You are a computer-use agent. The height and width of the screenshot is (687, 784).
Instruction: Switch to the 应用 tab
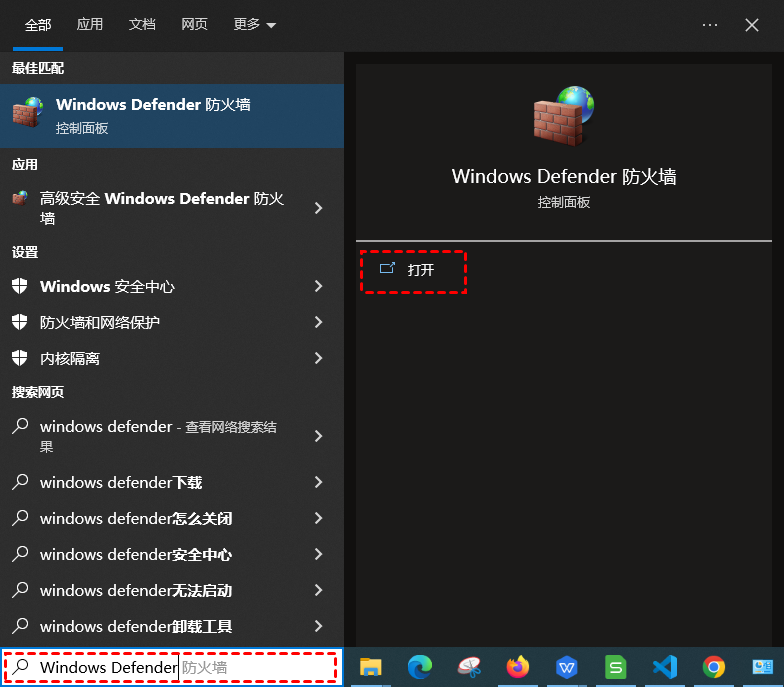pyautogui.click(x=90, y=24)
